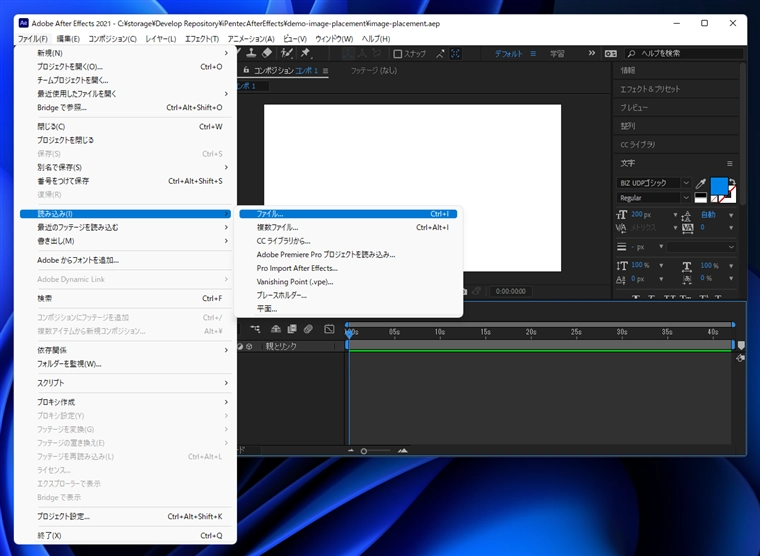
Task: Open the 文字 panel menu icon
Action: pos(729,163)
